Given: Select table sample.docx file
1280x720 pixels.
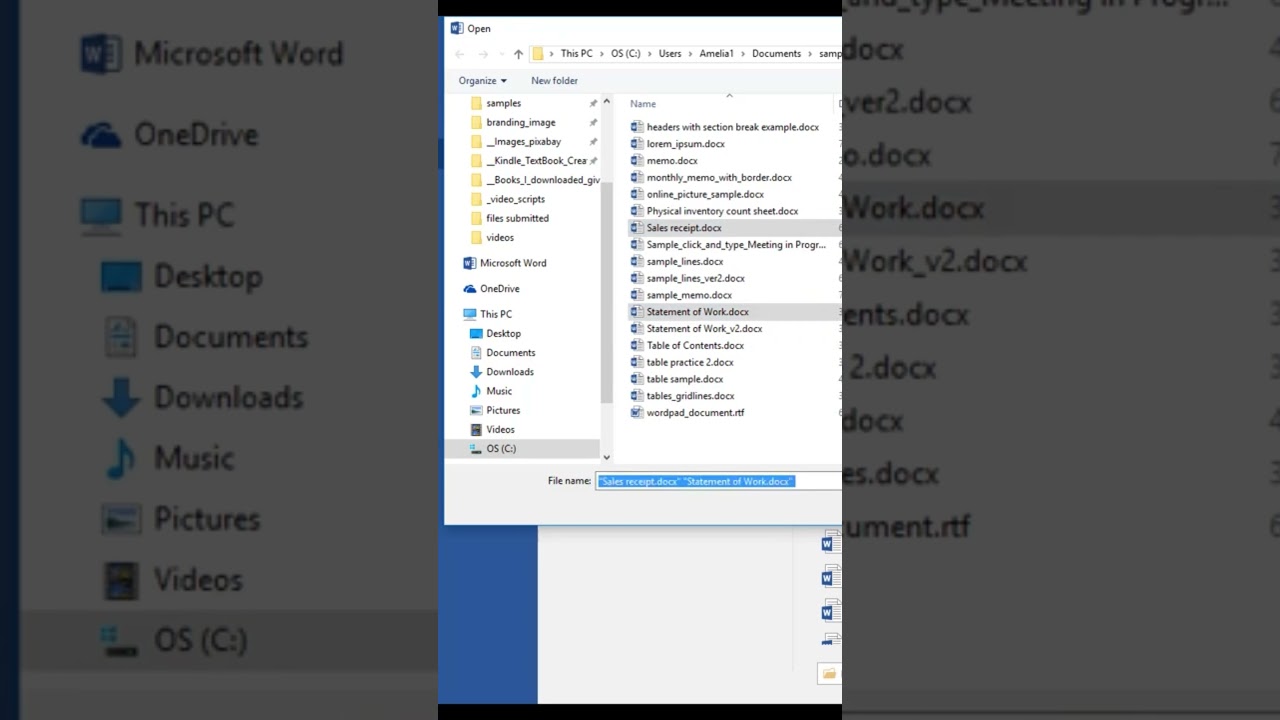Looking at the screenshot, I should 677,380.
